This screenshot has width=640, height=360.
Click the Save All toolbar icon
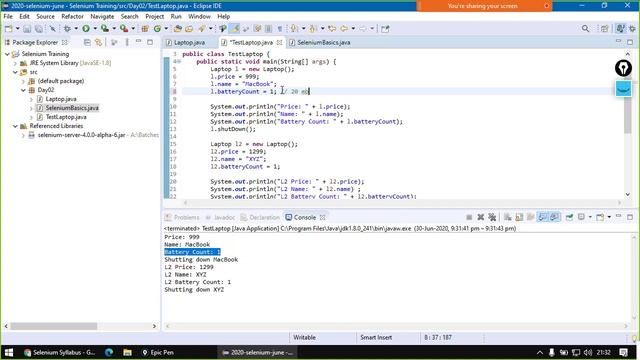tap(39, 29)
